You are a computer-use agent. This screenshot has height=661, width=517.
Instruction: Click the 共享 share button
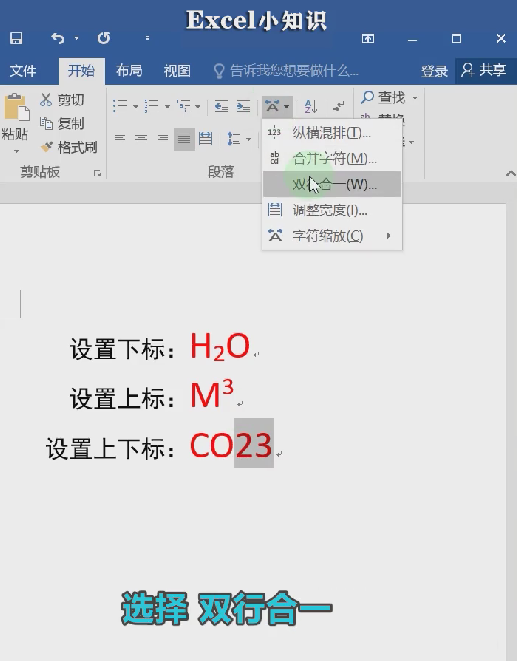coord(485,70)
